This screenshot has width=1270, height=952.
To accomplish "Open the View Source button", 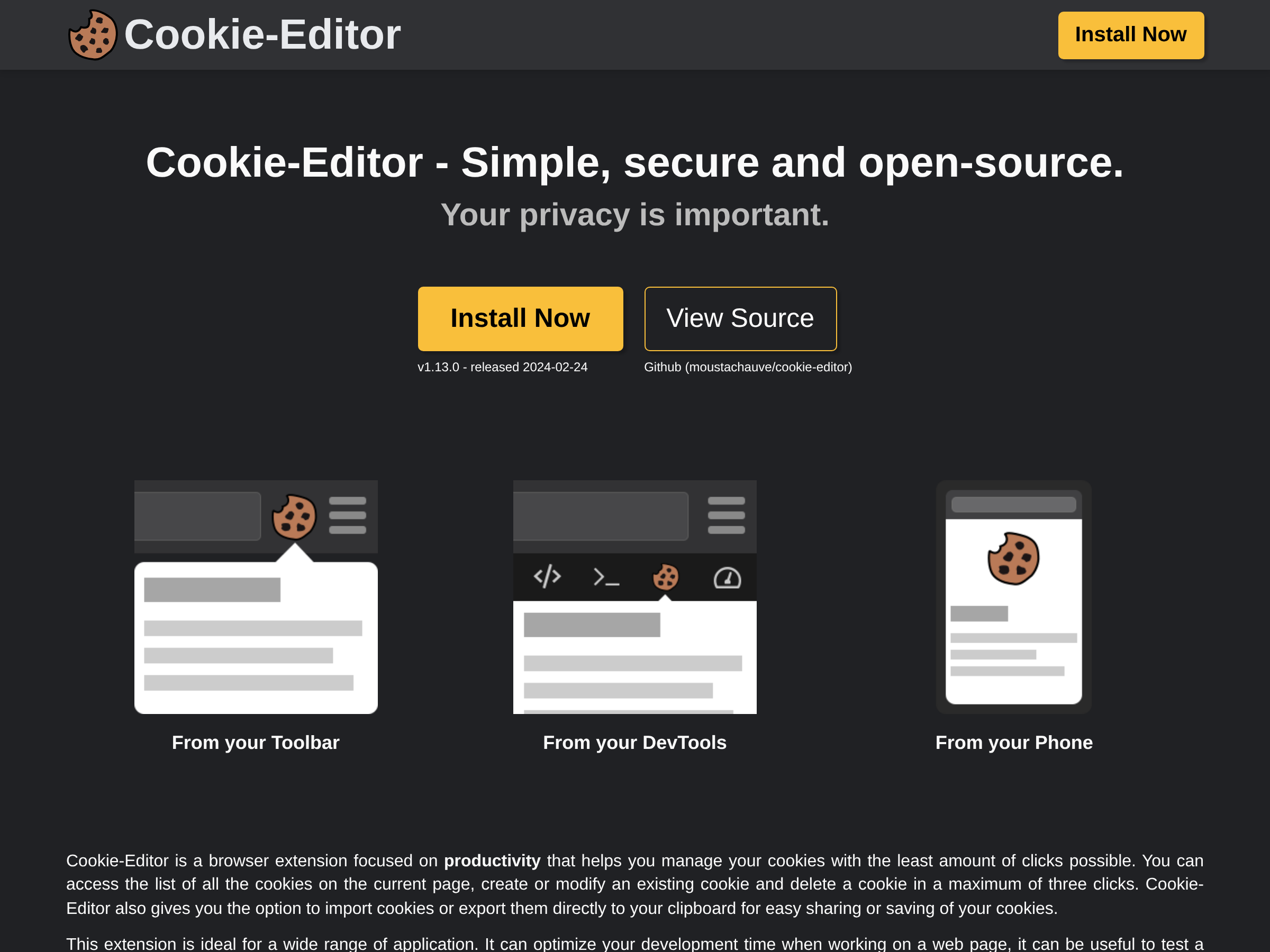I will coord(741,318).
